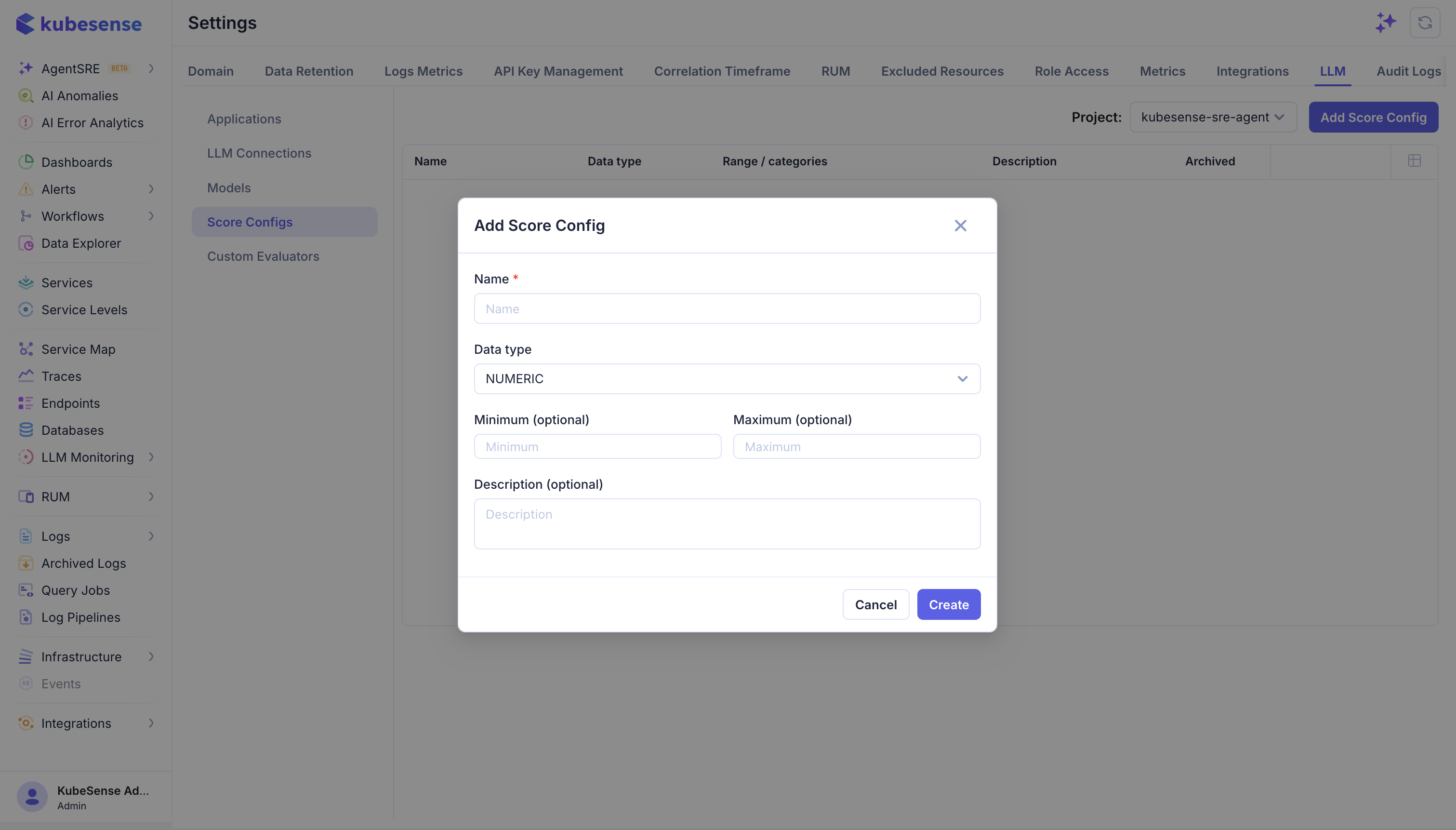Expand the AgentSRE sidebar chevron

(151, 68)
